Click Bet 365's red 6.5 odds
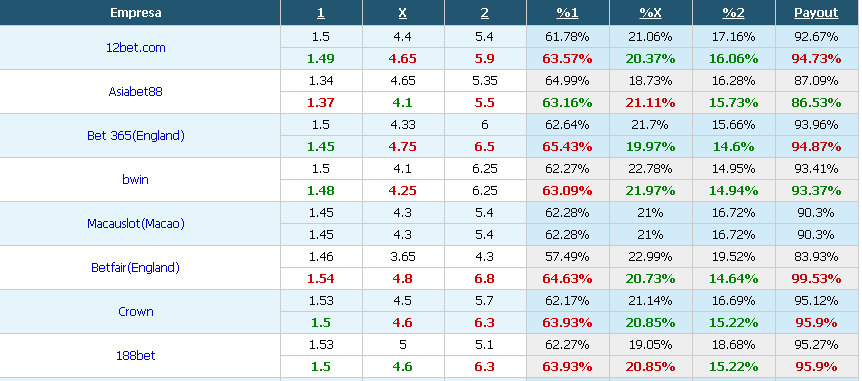The width and height of the screenshot is (862, 381). pos(484,147)
